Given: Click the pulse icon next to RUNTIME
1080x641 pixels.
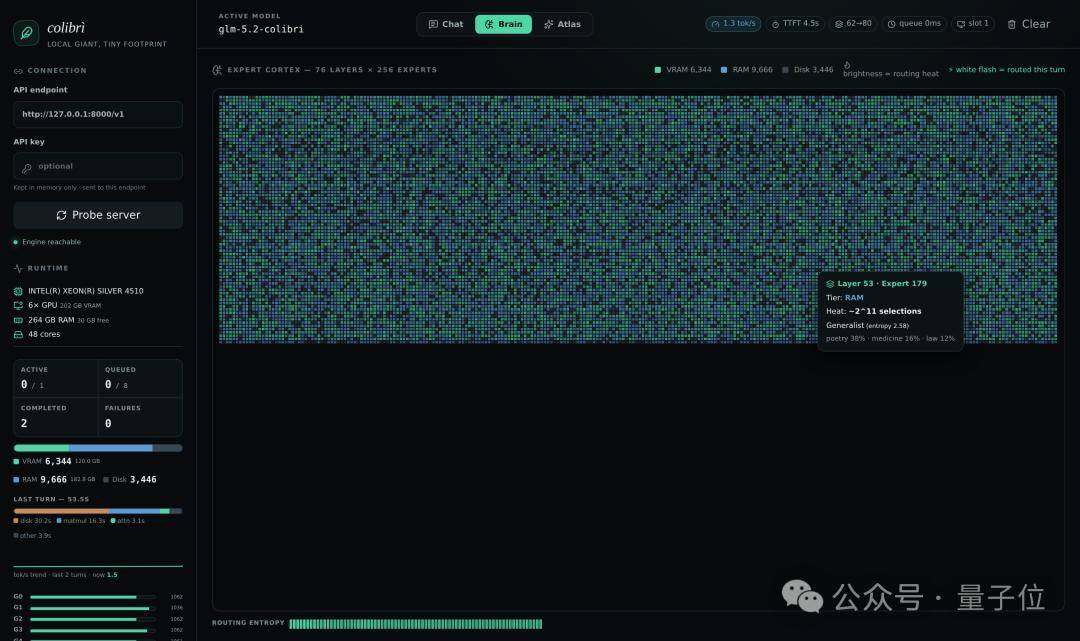Looking at the screenshot, I should (x=18, y=269).
